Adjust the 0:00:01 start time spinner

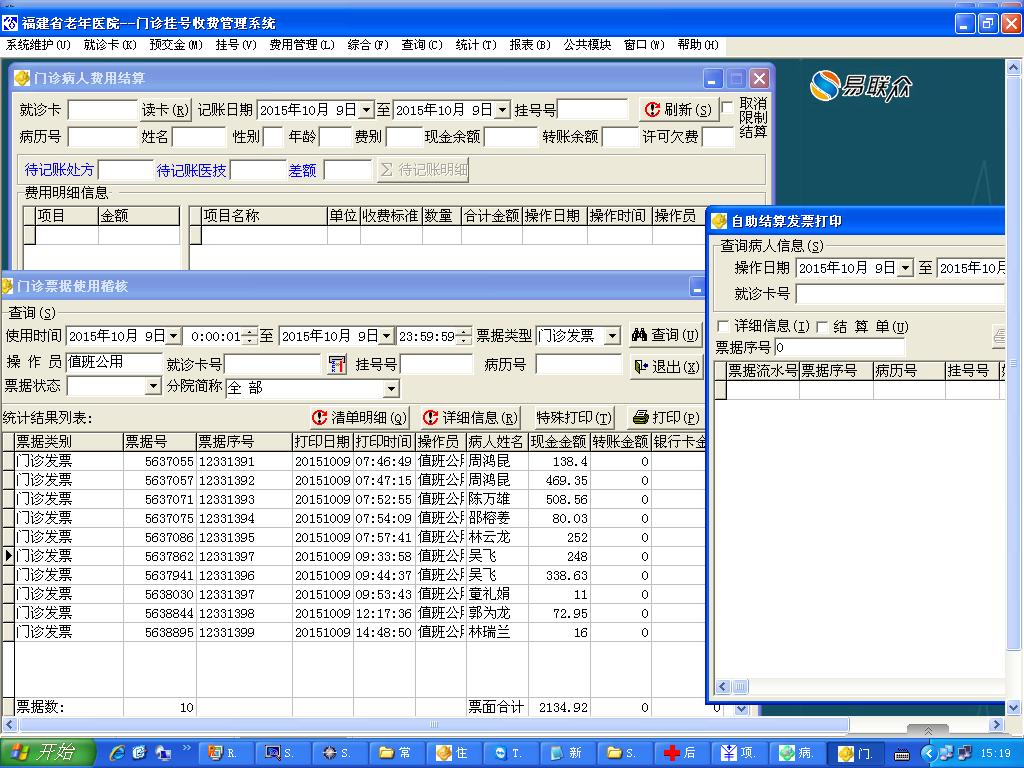click(249, 336)
